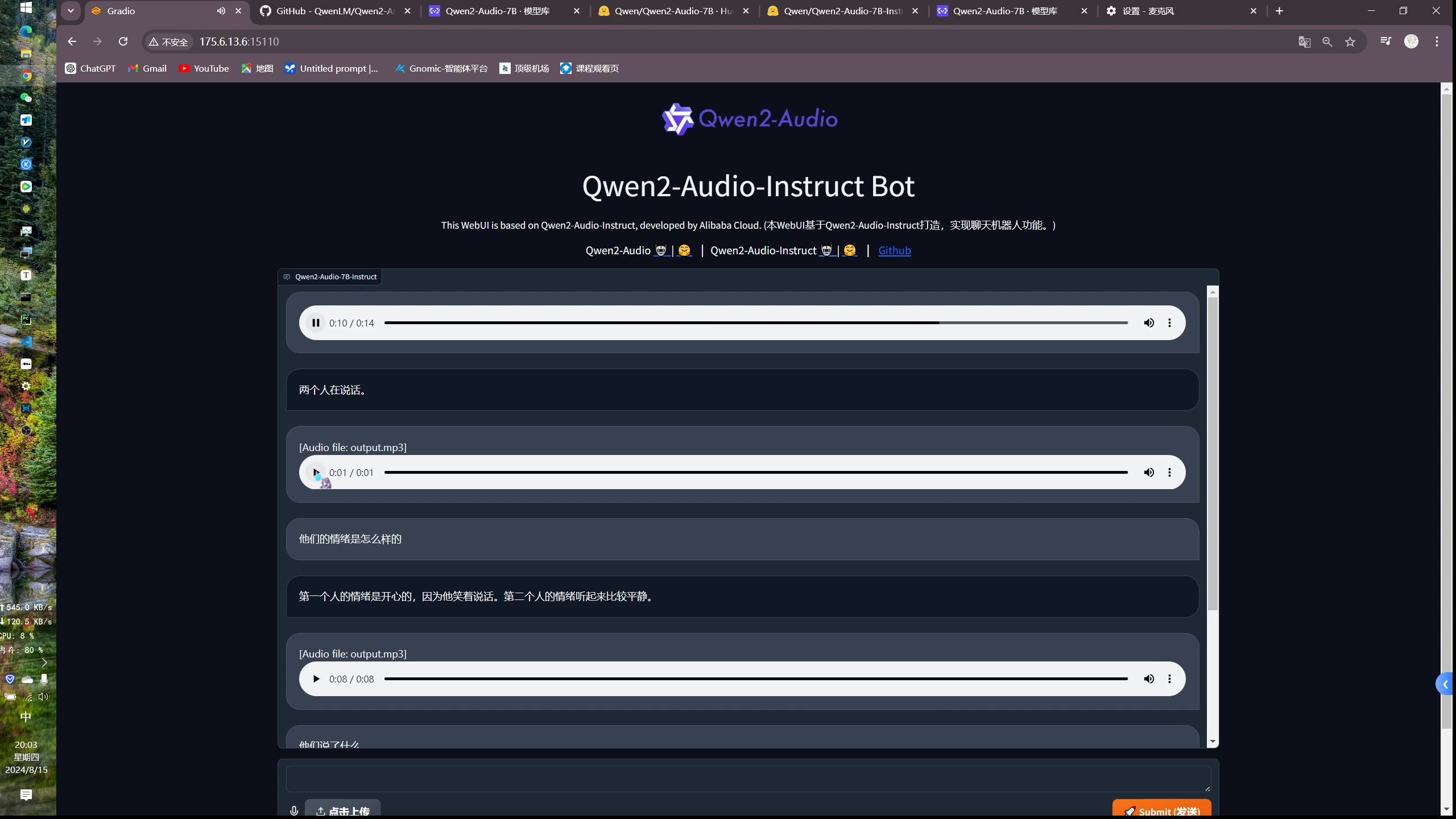Switch to the GitHub - QwenLM/Qwen2-Audio tab
Image resolution: width=1456 pixels, height=819 pixels.
336,11
